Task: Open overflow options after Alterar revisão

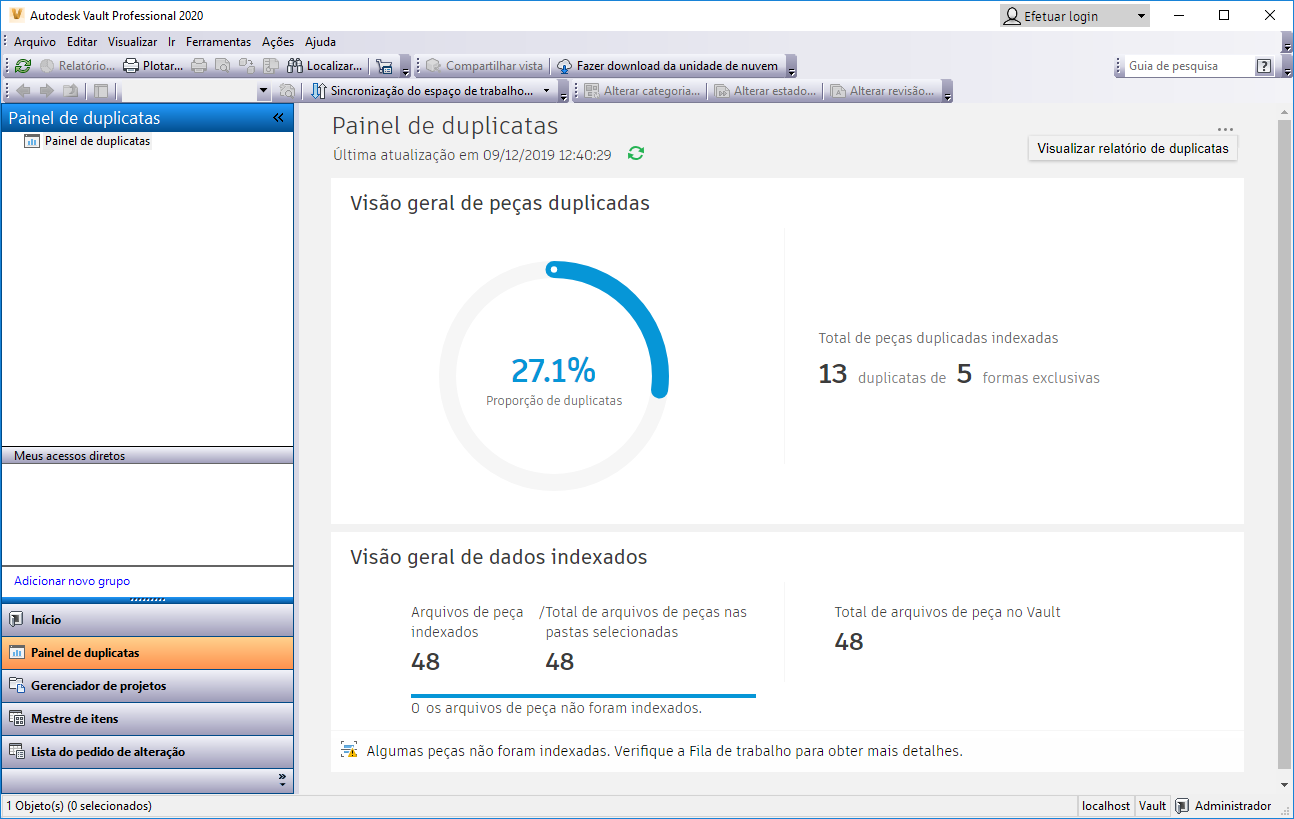Action: click(x=947, y=93)
